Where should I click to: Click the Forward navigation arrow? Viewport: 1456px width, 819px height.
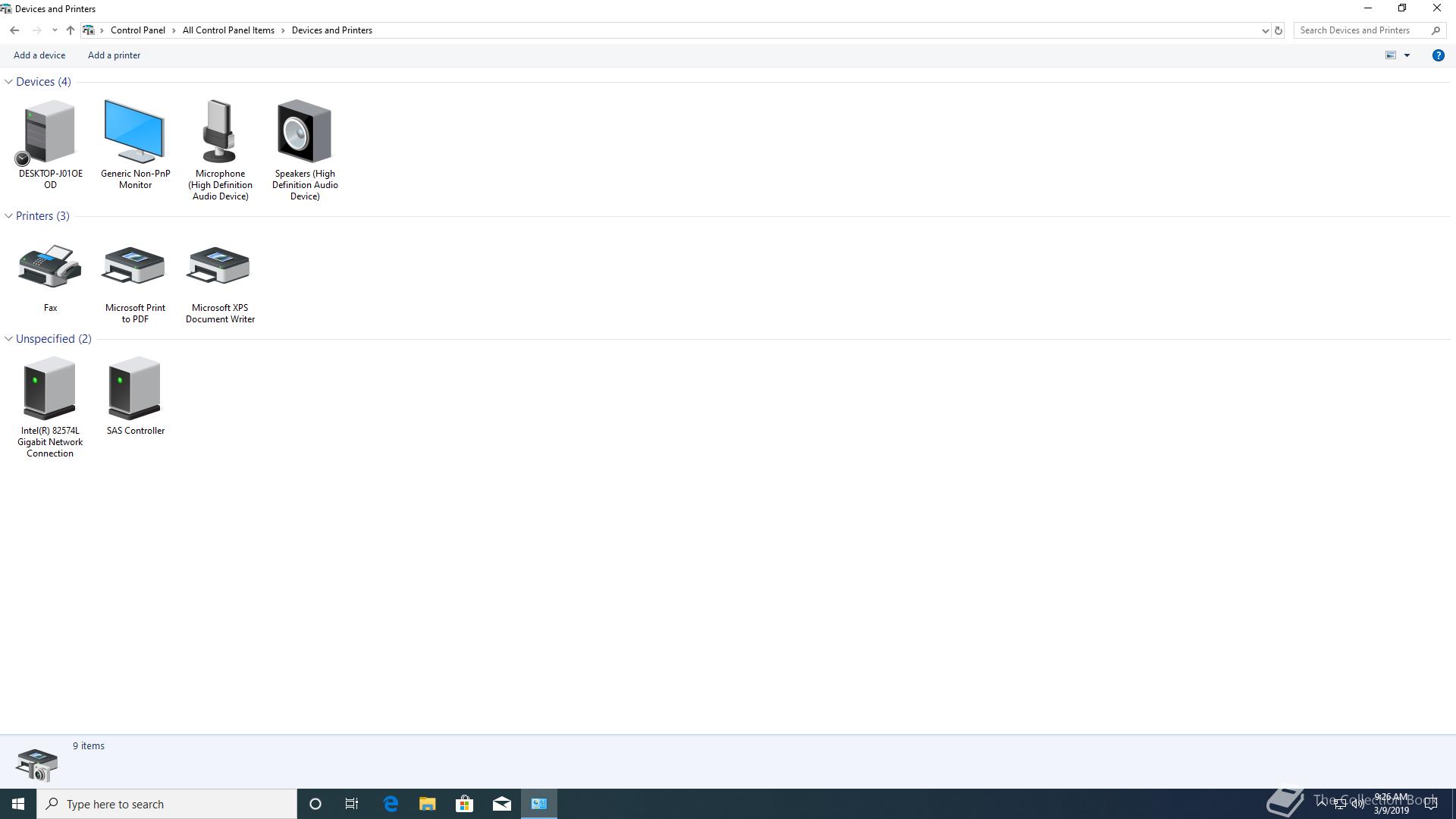point(36,30)
